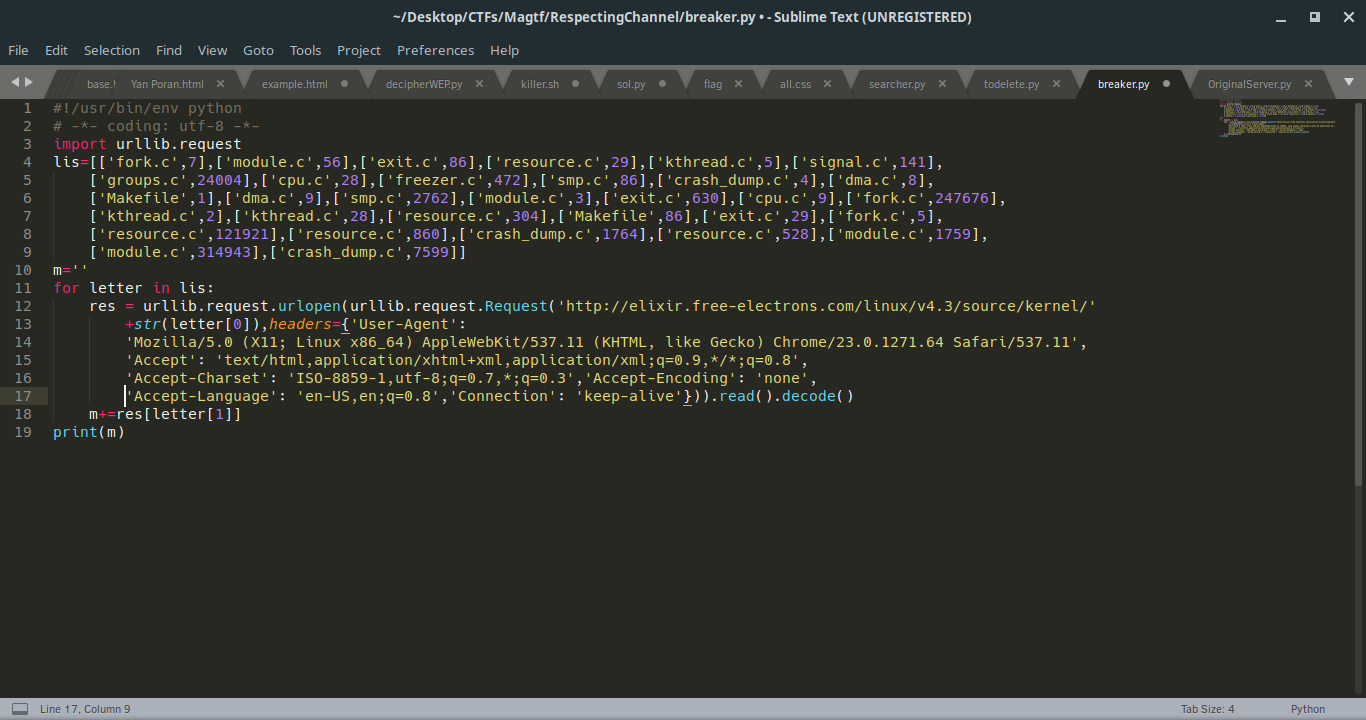Click line number 19 in gutter
The image size is (1366, 720).
click(x=24, y=432)
